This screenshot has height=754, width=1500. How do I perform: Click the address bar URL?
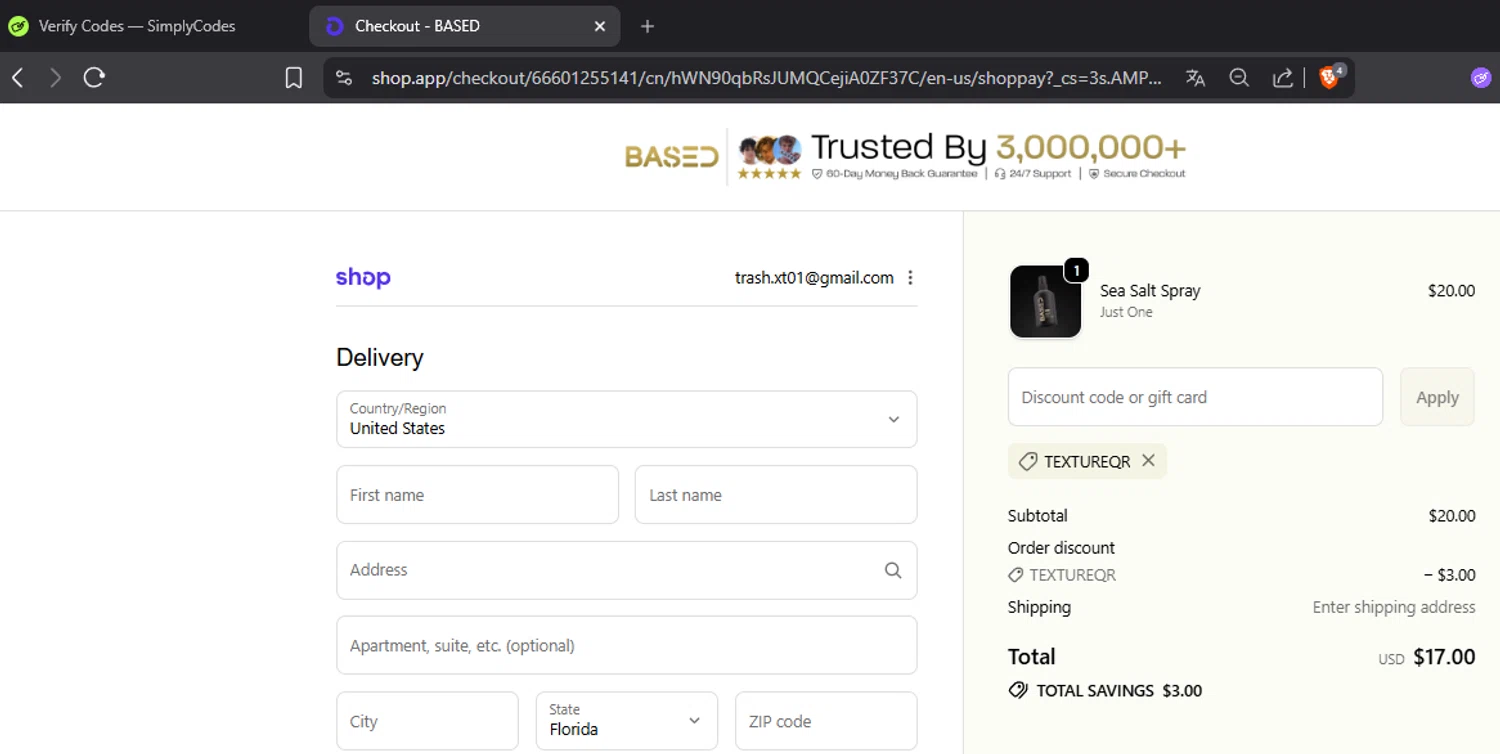click(767, 78)
